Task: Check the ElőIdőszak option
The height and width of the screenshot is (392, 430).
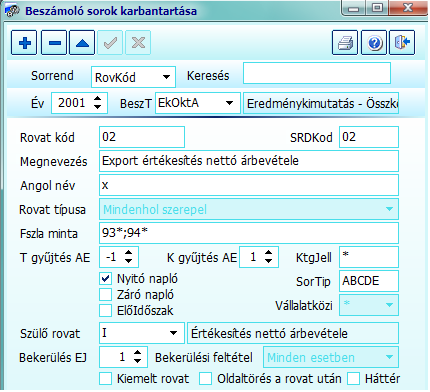Action: click(106, 310)
